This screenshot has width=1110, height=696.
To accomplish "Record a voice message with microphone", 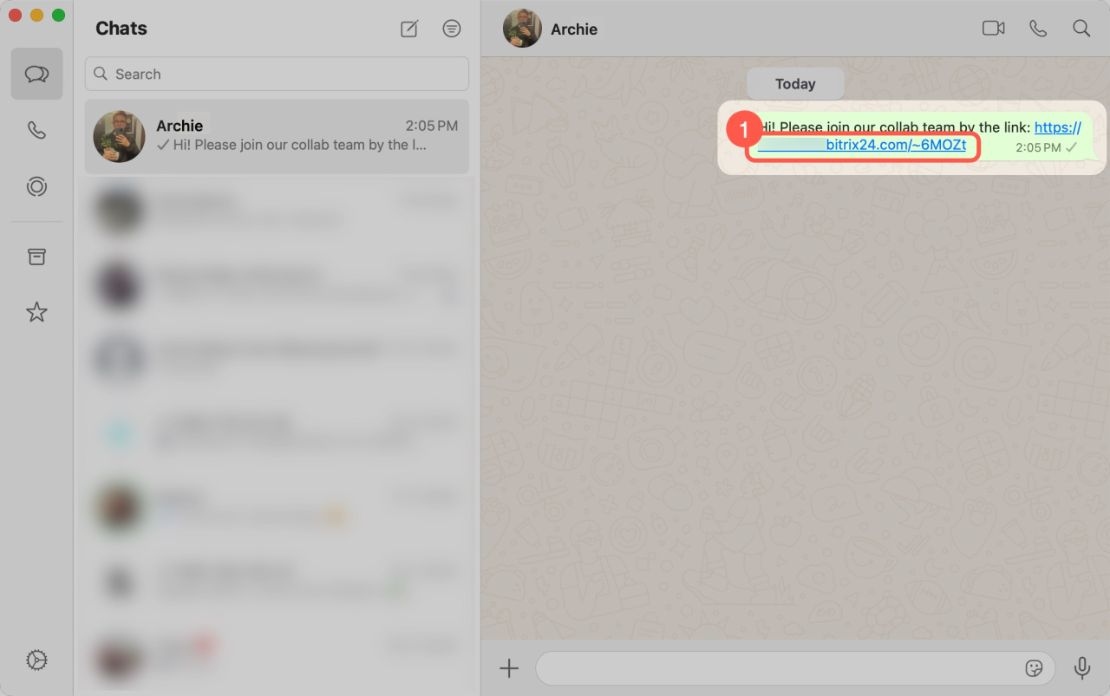I will point(1082,668).
